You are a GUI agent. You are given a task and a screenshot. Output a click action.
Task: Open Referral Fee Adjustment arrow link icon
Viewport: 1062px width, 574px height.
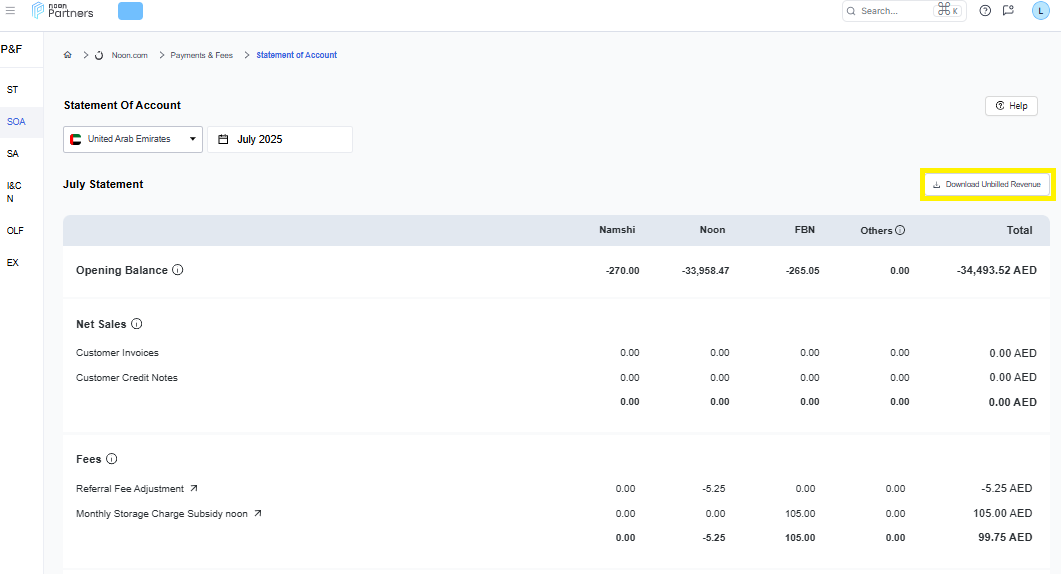[x=194, y=488]
